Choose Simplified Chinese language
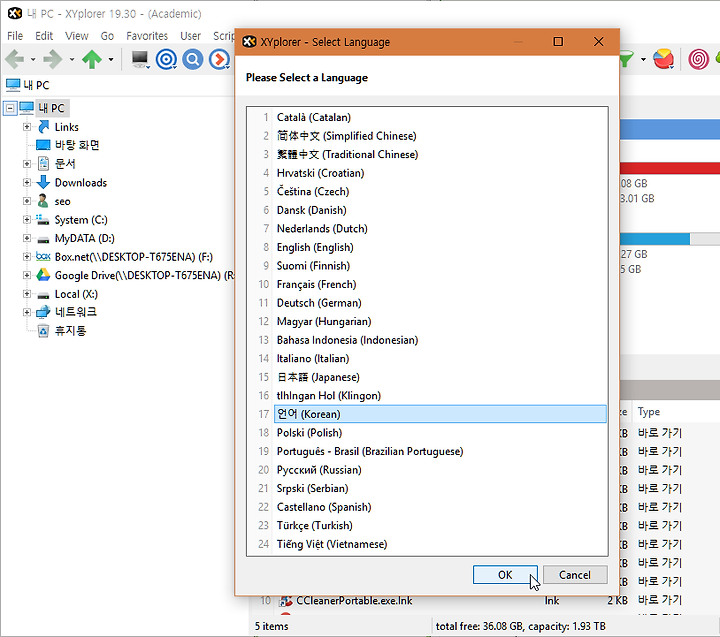The width and height of the screenshot is (720, 637). 440,136
